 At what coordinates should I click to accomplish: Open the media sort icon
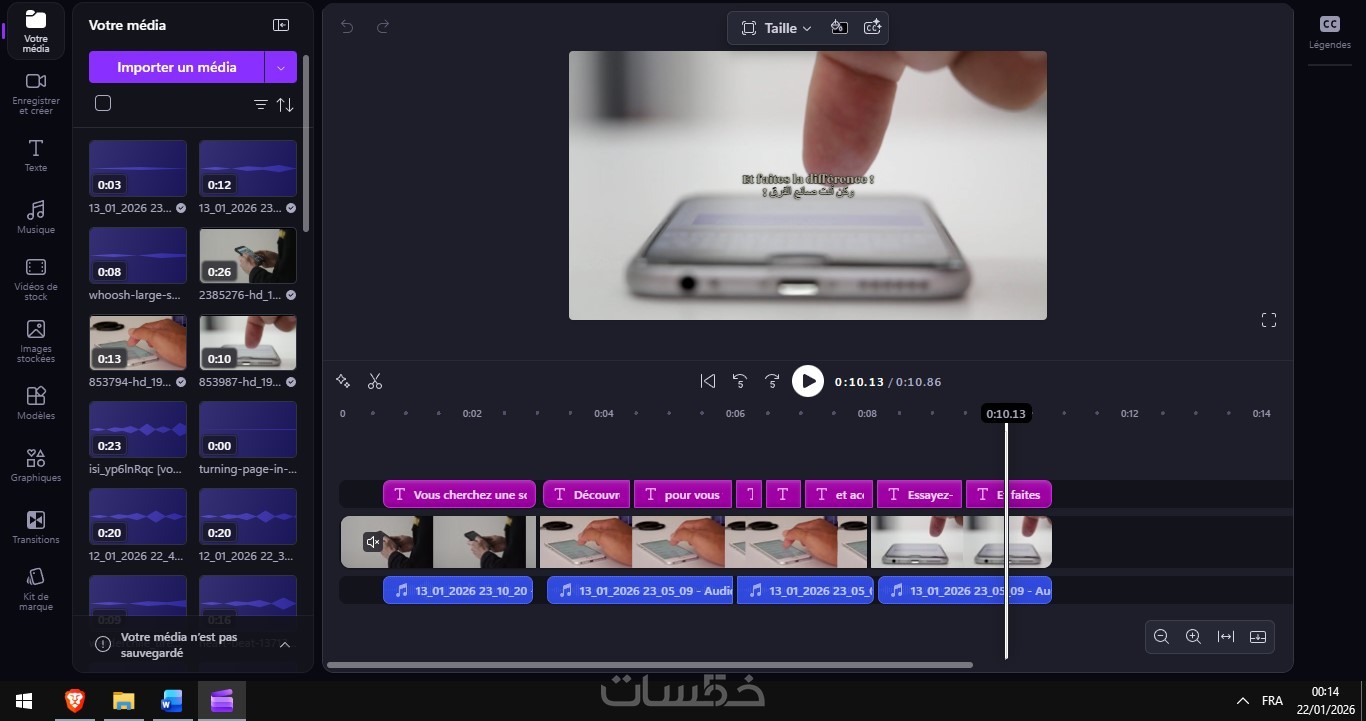(285, 104)
